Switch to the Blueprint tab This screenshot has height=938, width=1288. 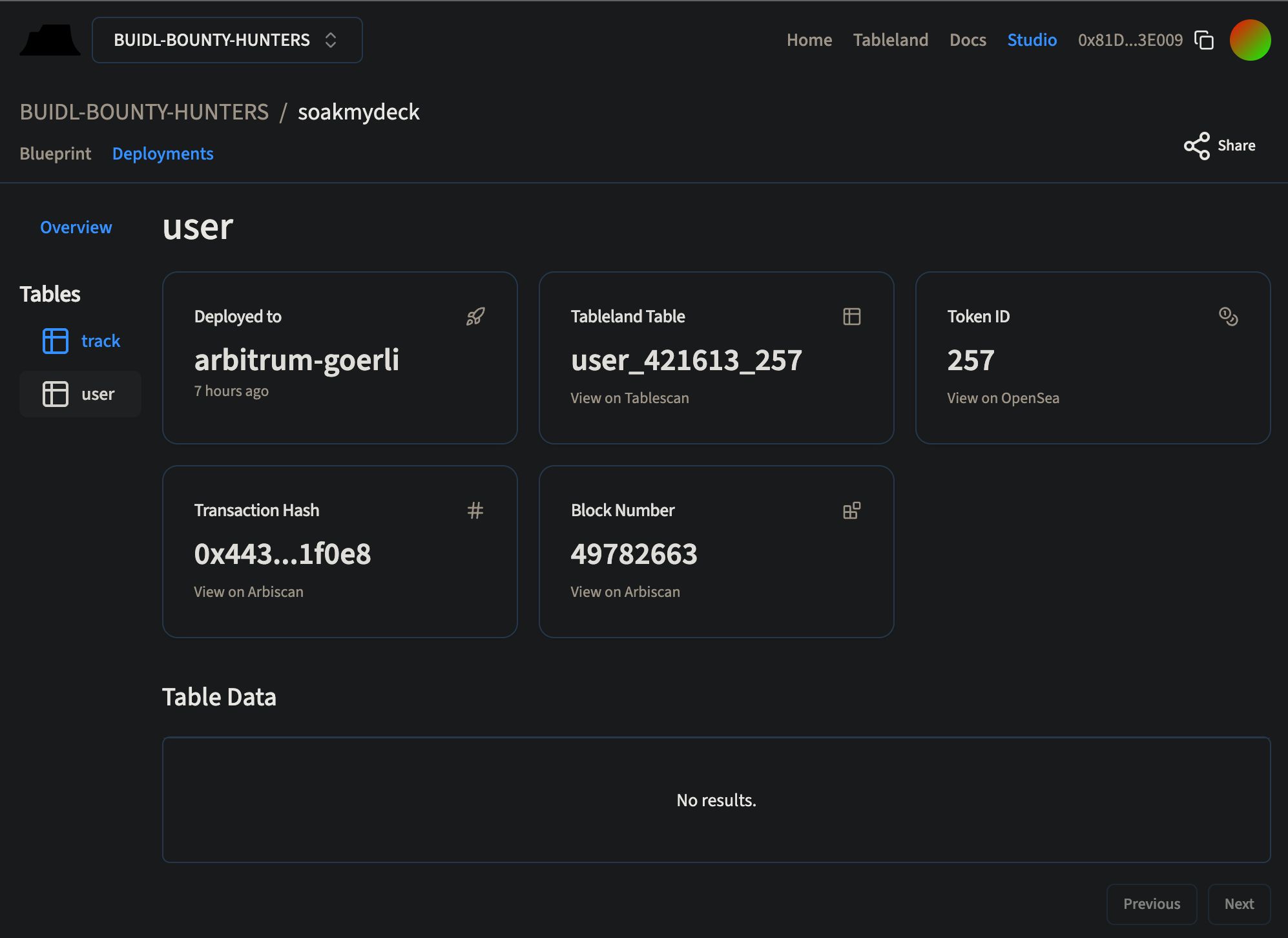tap(56, 154)
